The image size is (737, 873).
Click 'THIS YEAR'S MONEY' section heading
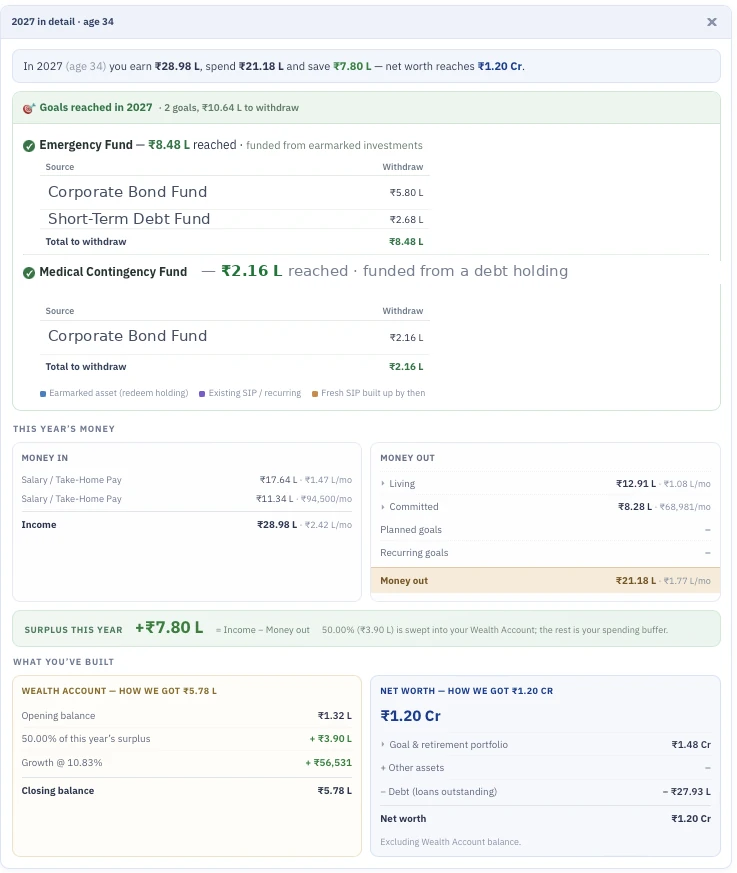[x=64, y=429]
